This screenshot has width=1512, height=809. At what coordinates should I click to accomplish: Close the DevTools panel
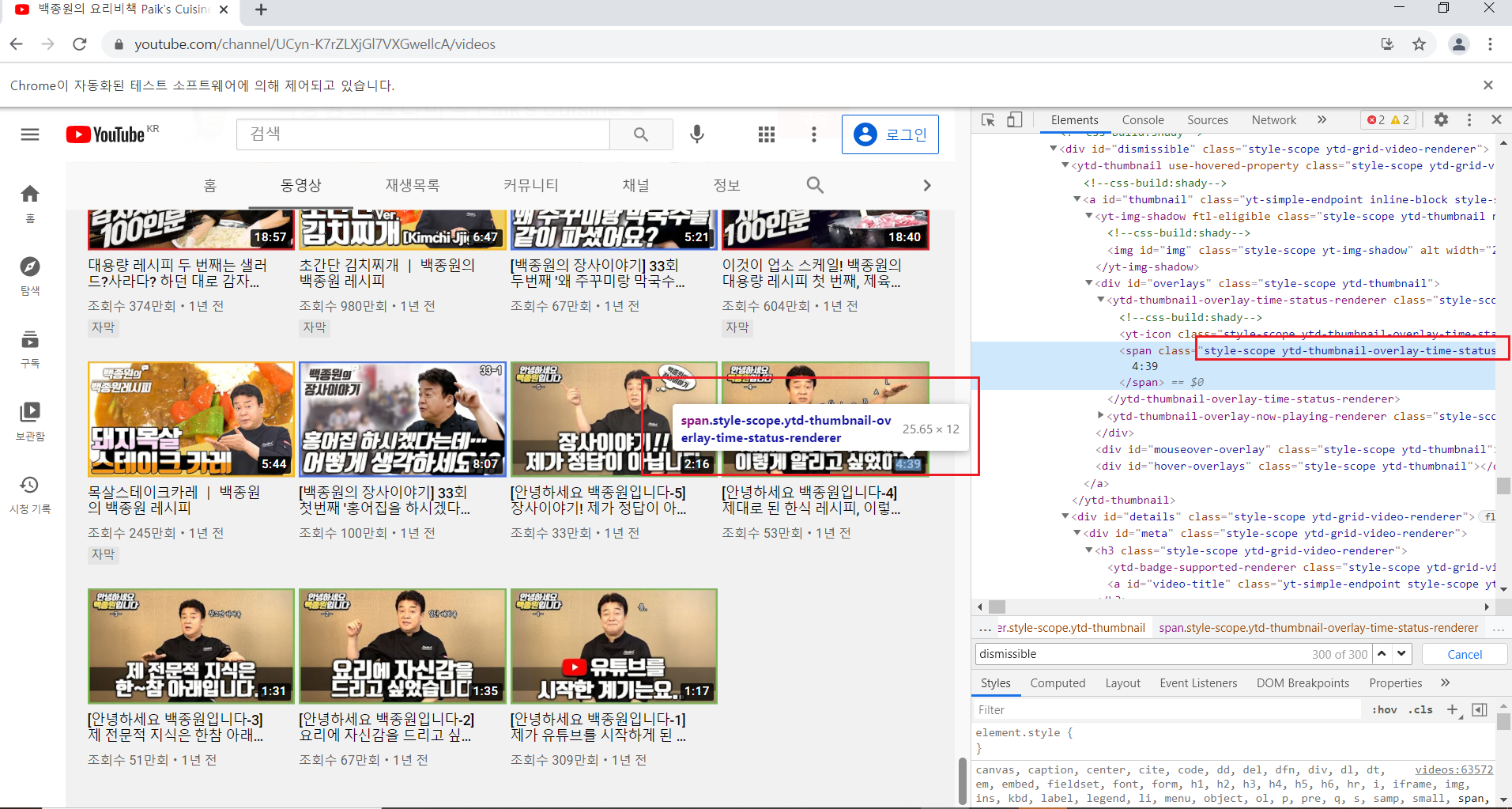click(1496, 119)
